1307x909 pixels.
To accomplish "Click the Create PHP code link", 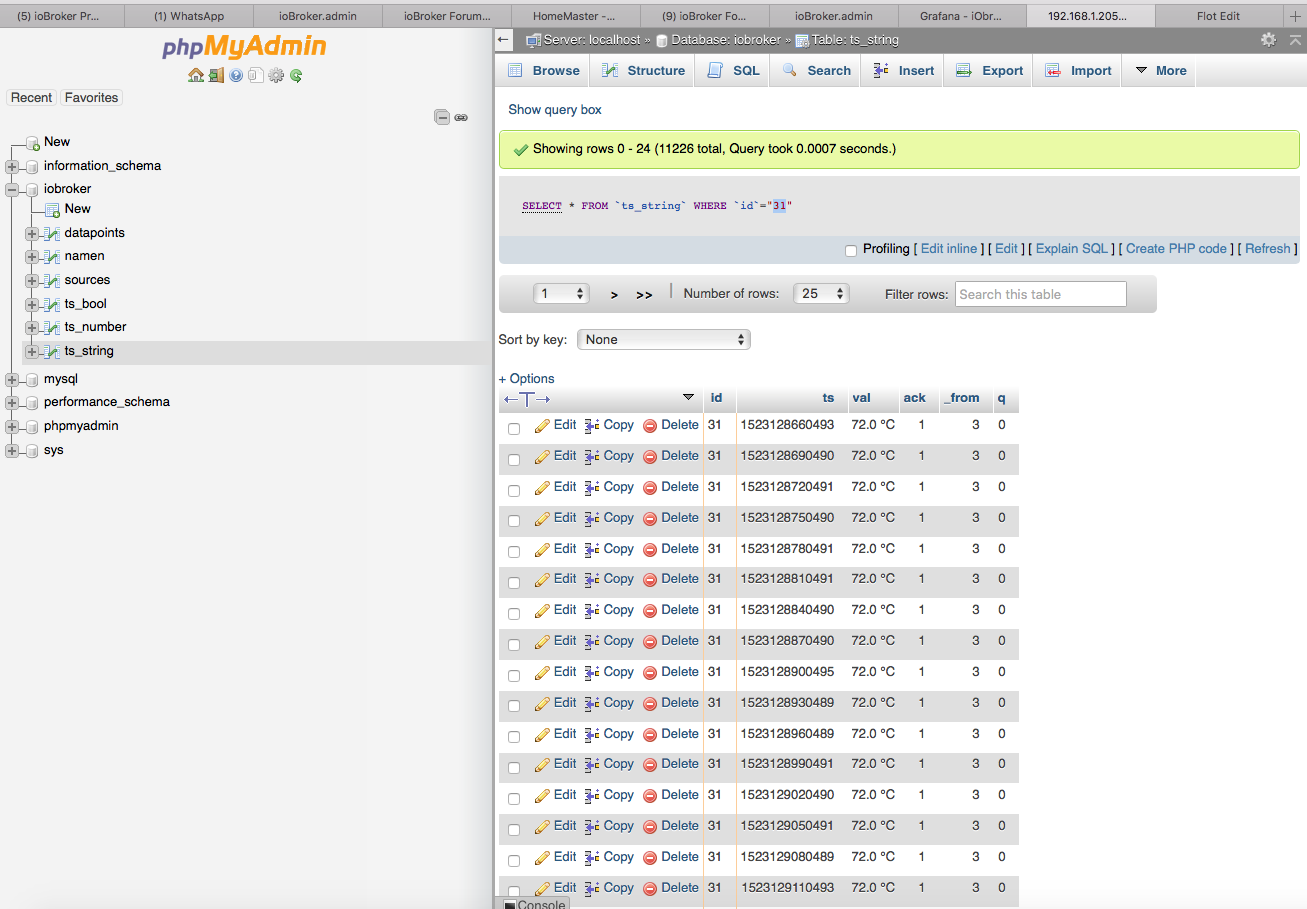I will 1176,249.
